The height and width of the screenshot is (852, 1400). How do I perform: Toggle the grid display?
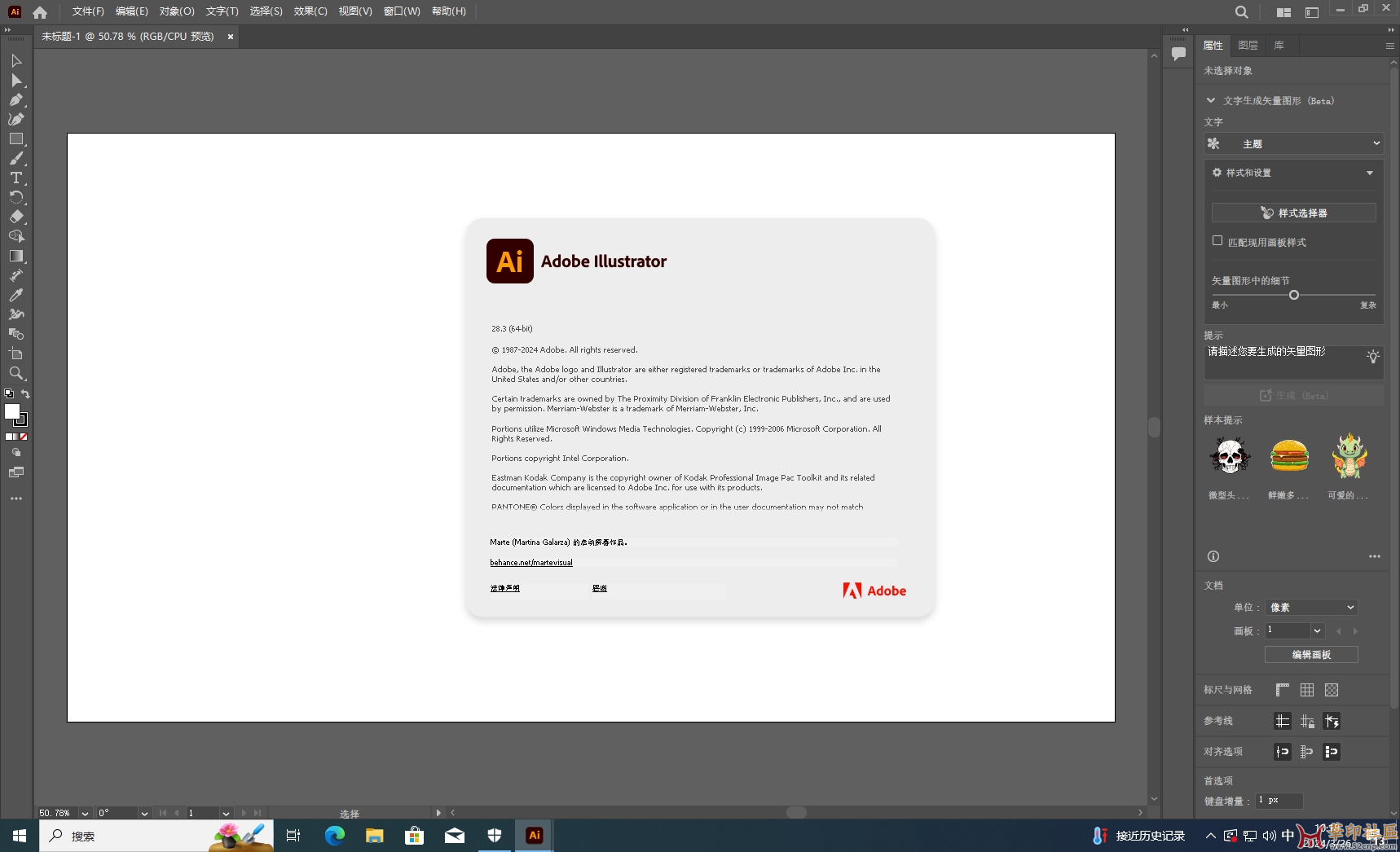(1307, 690)
